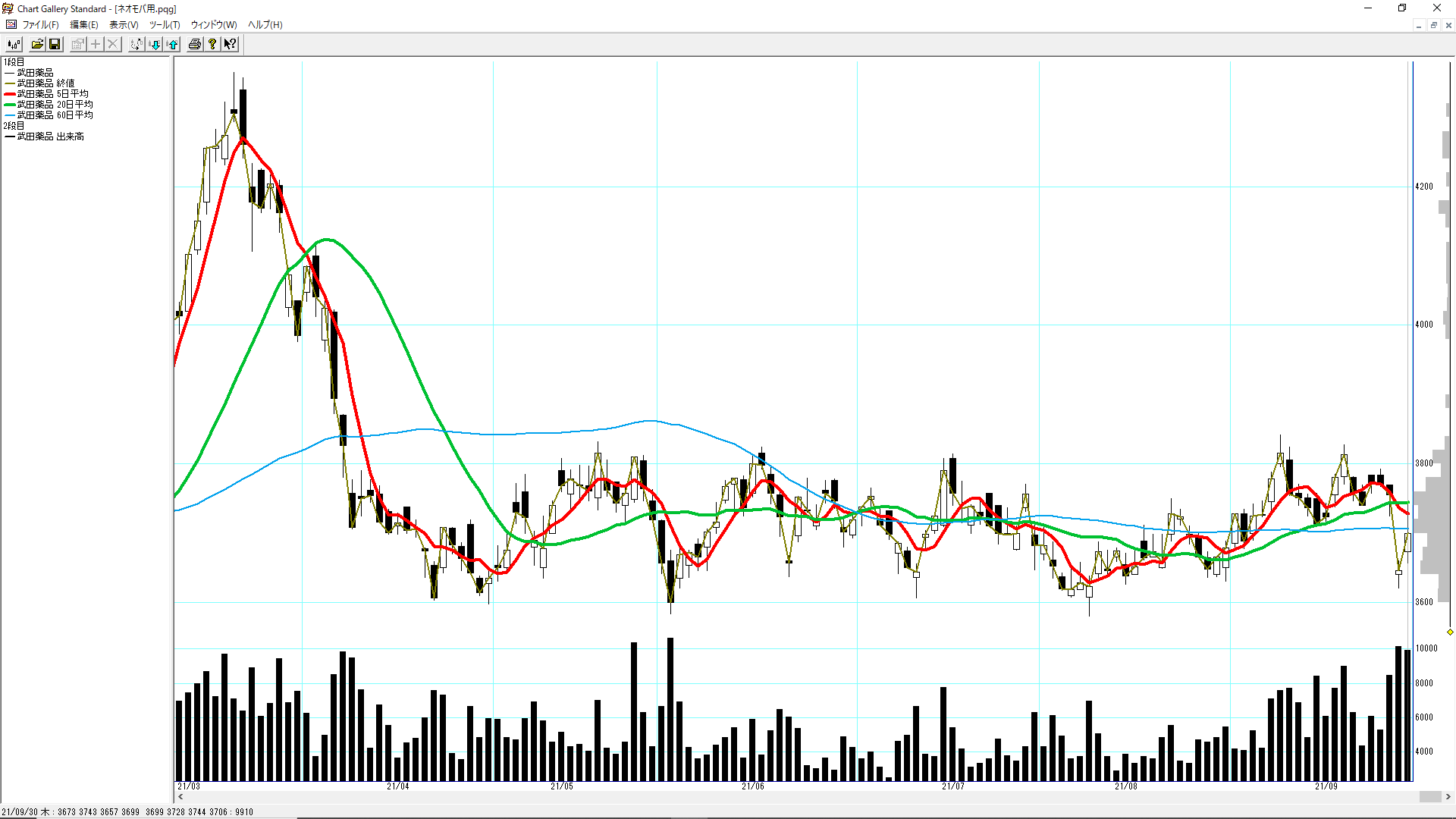
Task: Open the ウィンドウ(W) menu
Action: [214, 24]
